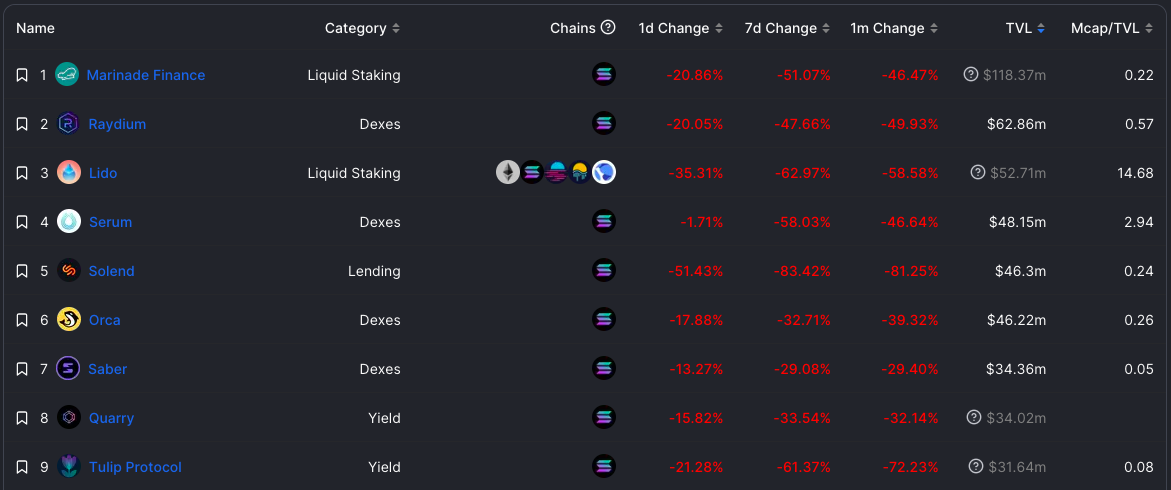The height and width of the screenshot is (490, 1171).
Task: Click the Orca protocol logo icon
Action: (x=68, y=320)
